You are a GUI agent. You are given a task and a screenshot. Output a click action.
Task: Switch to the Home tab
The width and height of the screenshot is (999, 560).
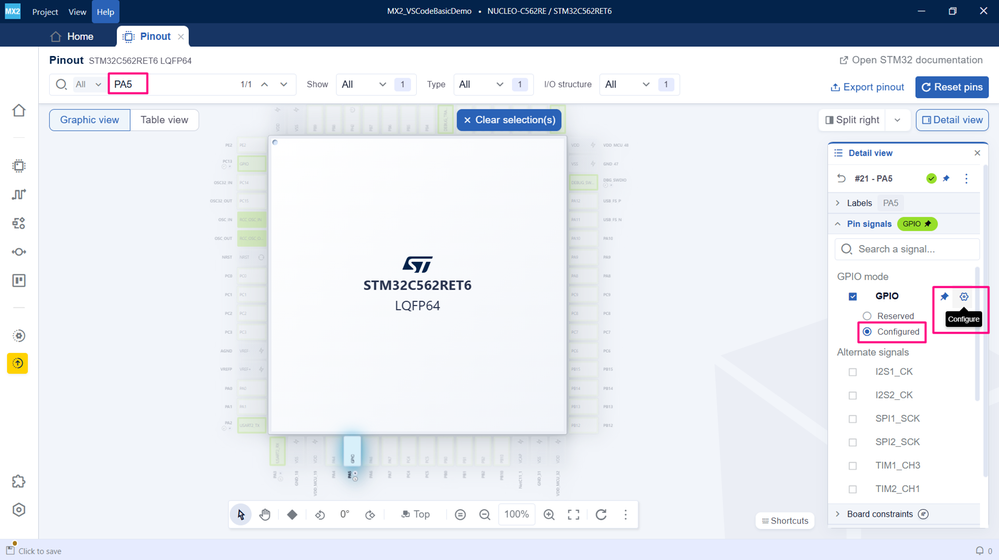click(x=72, y=36)
